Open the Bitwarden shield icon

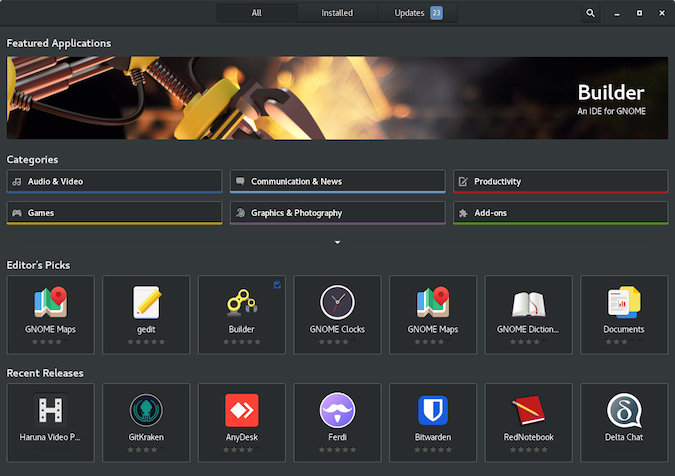point(432,410)
